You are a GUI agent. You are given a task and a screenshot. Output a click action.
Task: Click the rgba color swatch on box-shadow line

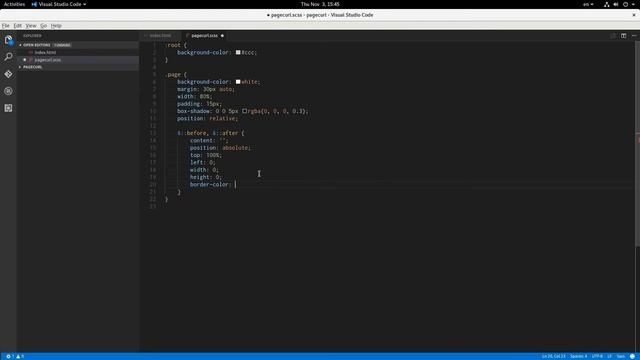click(244, 111)
